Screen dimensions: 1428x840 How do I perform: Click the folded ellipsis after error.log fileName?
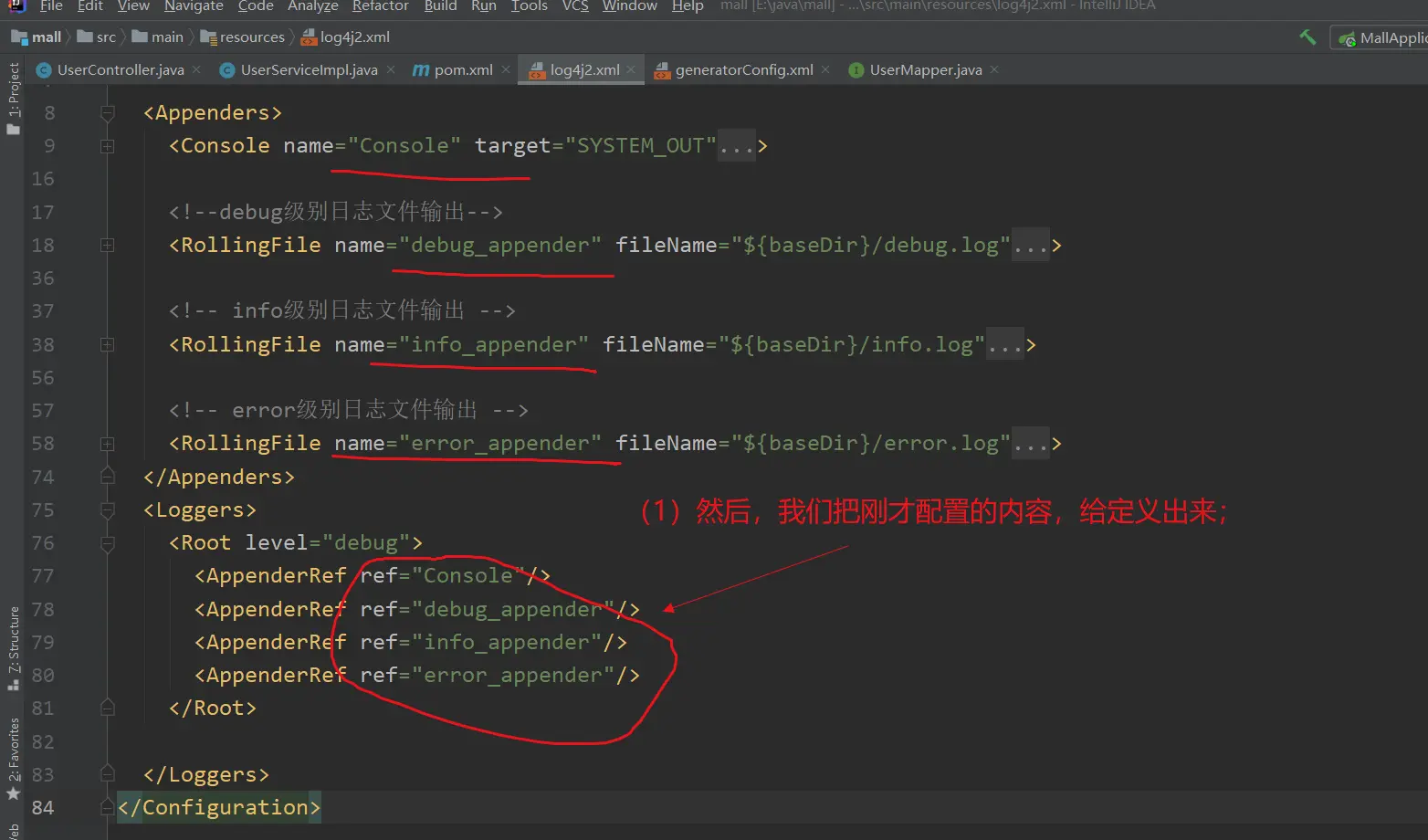(x=1031, y=444)
